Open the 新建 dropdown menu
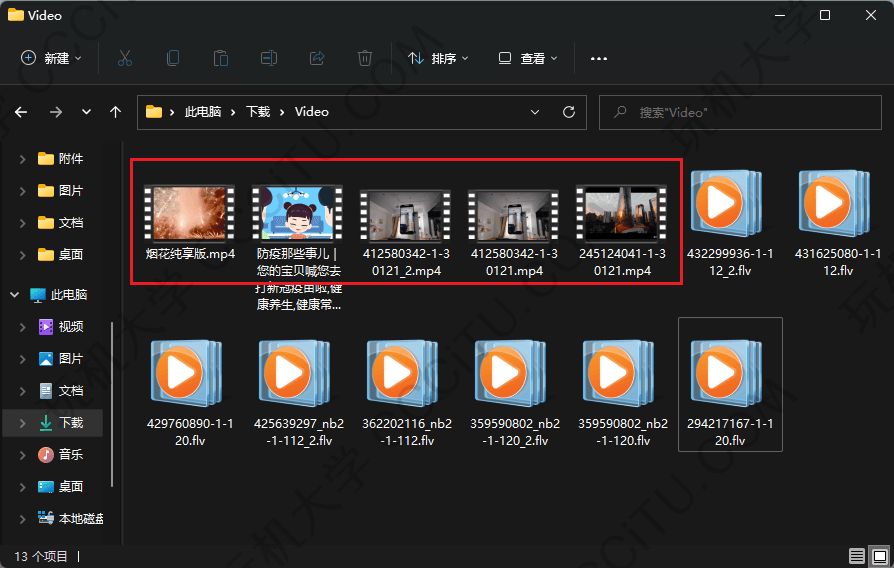Screen dimensions: 894x568 [x=51, y=58]
